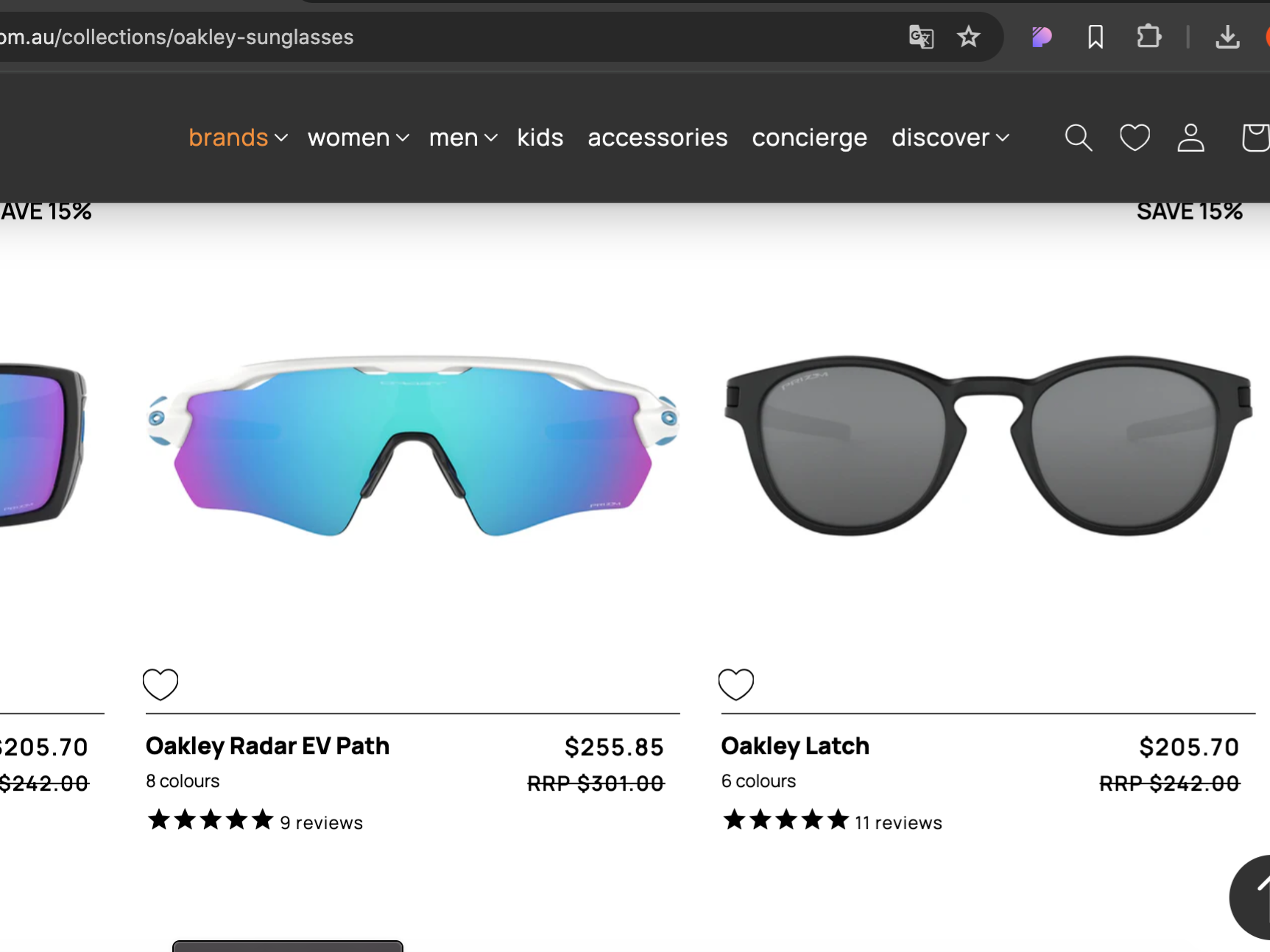The height and width of the screenshot is (952, 1270).
Task: Bookmark this page with the star icon
Action: click(x=968, y=37)
